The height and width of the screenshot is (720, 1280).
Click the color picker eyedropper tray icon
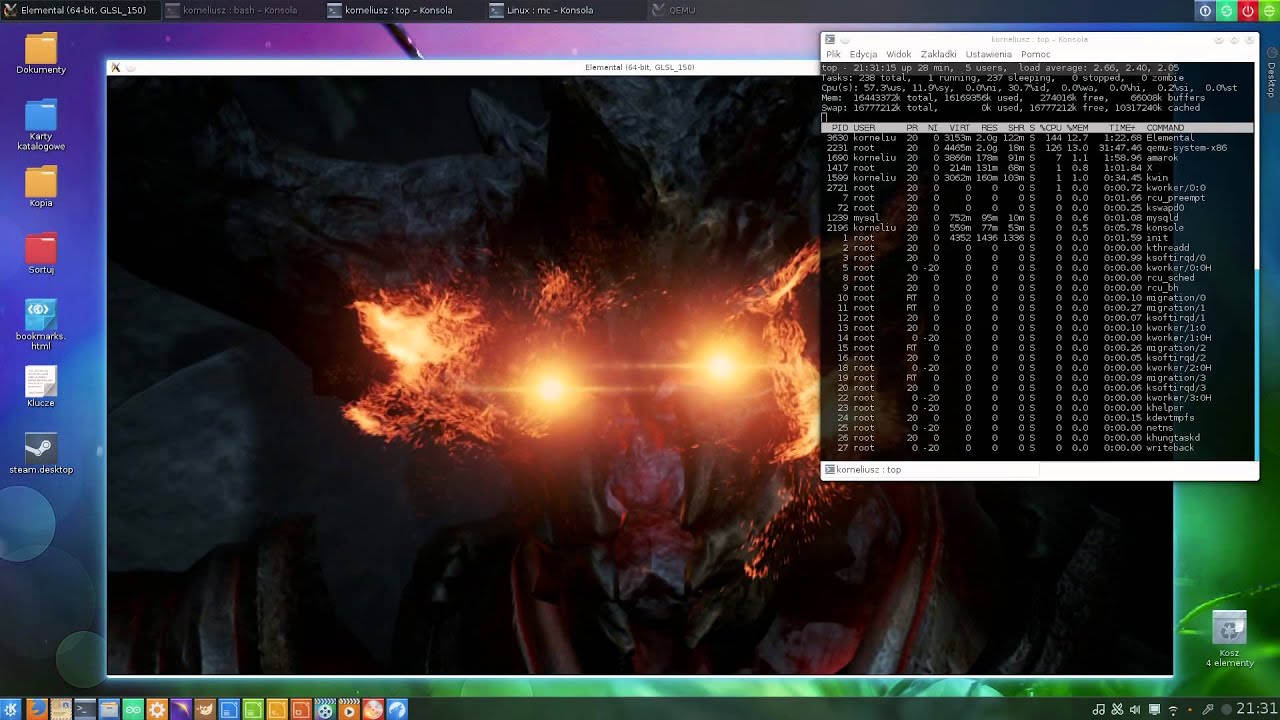pos(1208,710)
